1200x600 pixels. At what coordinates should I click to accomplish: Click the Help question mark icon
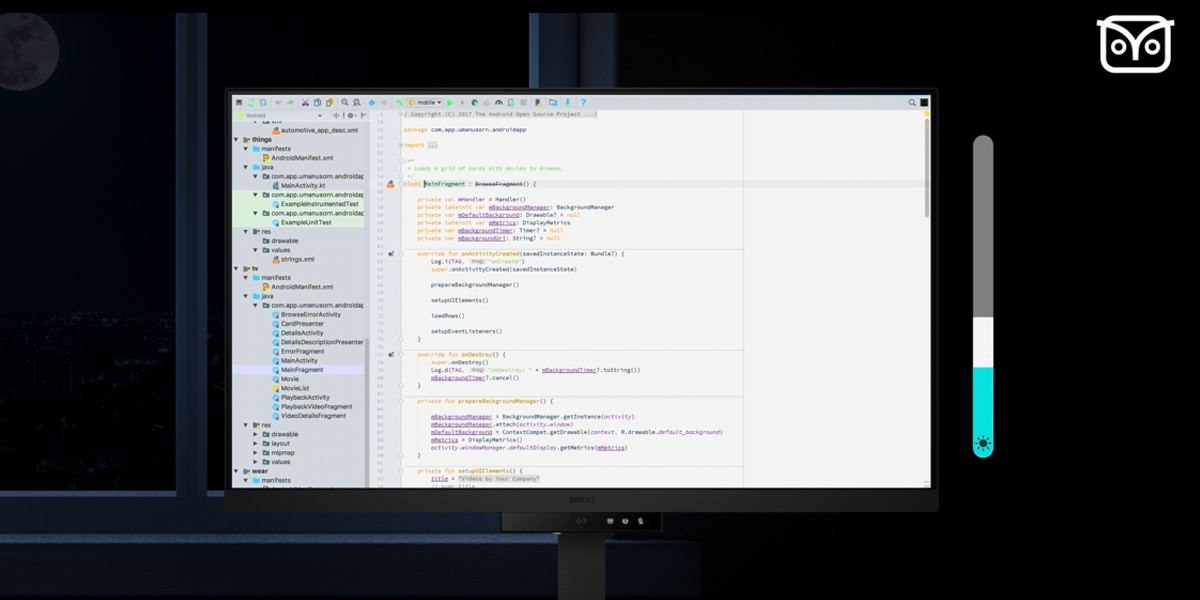pos(583,102)
